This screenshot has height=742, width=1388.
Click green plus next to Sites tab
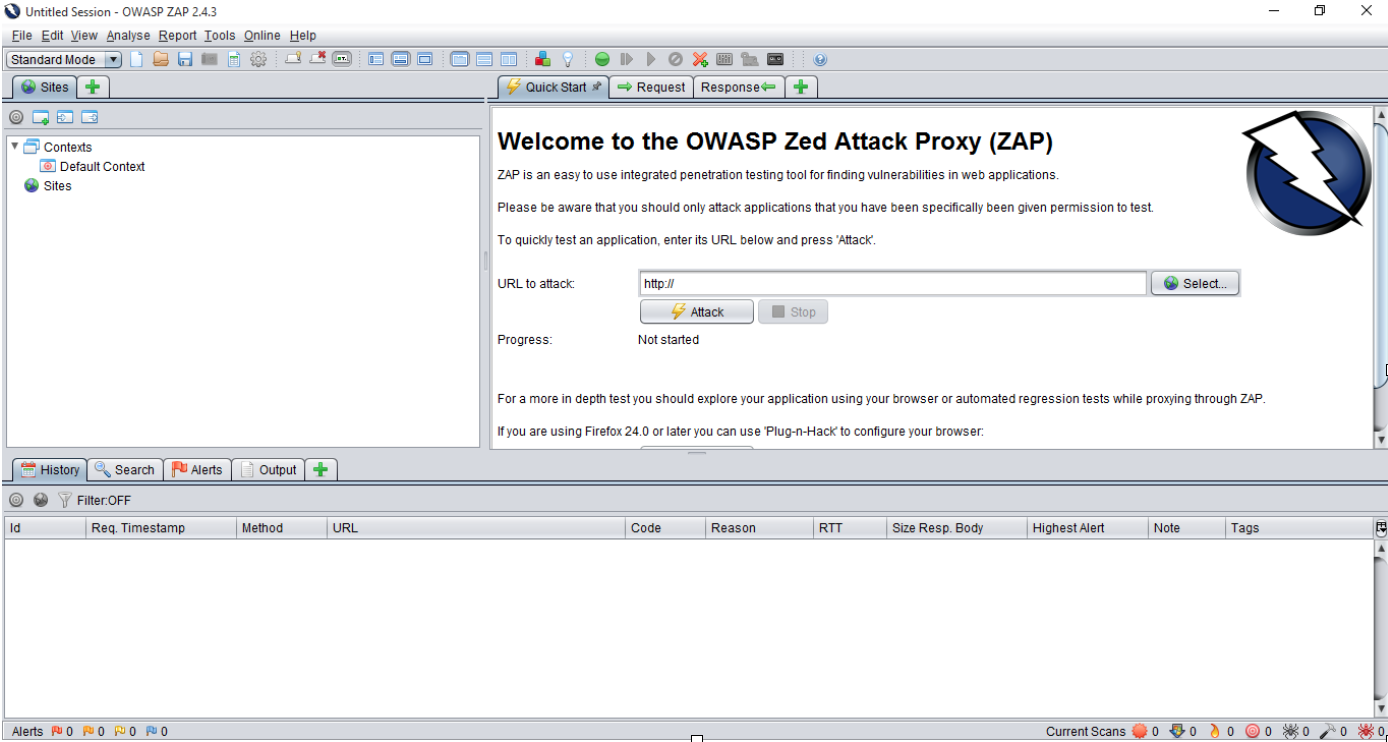point(92,87)
